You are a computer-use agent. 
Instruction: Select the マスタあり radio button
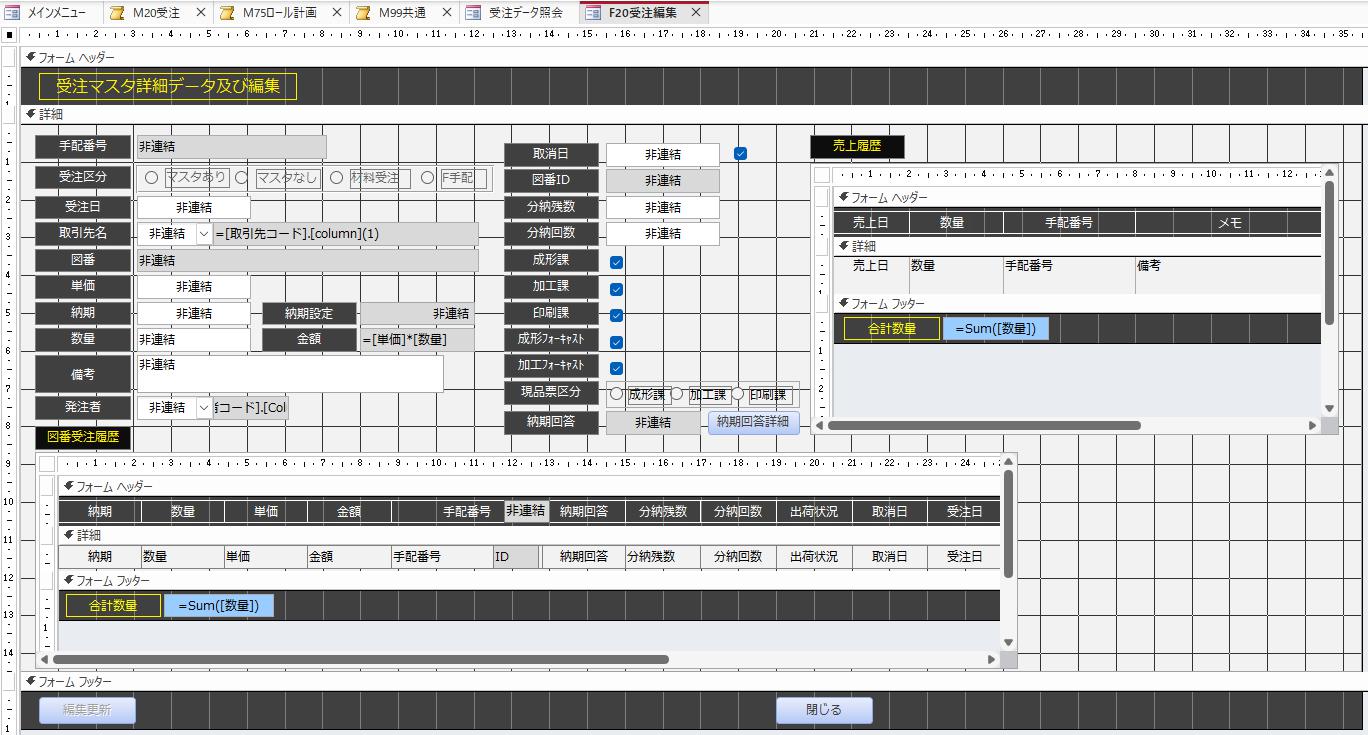152,178
